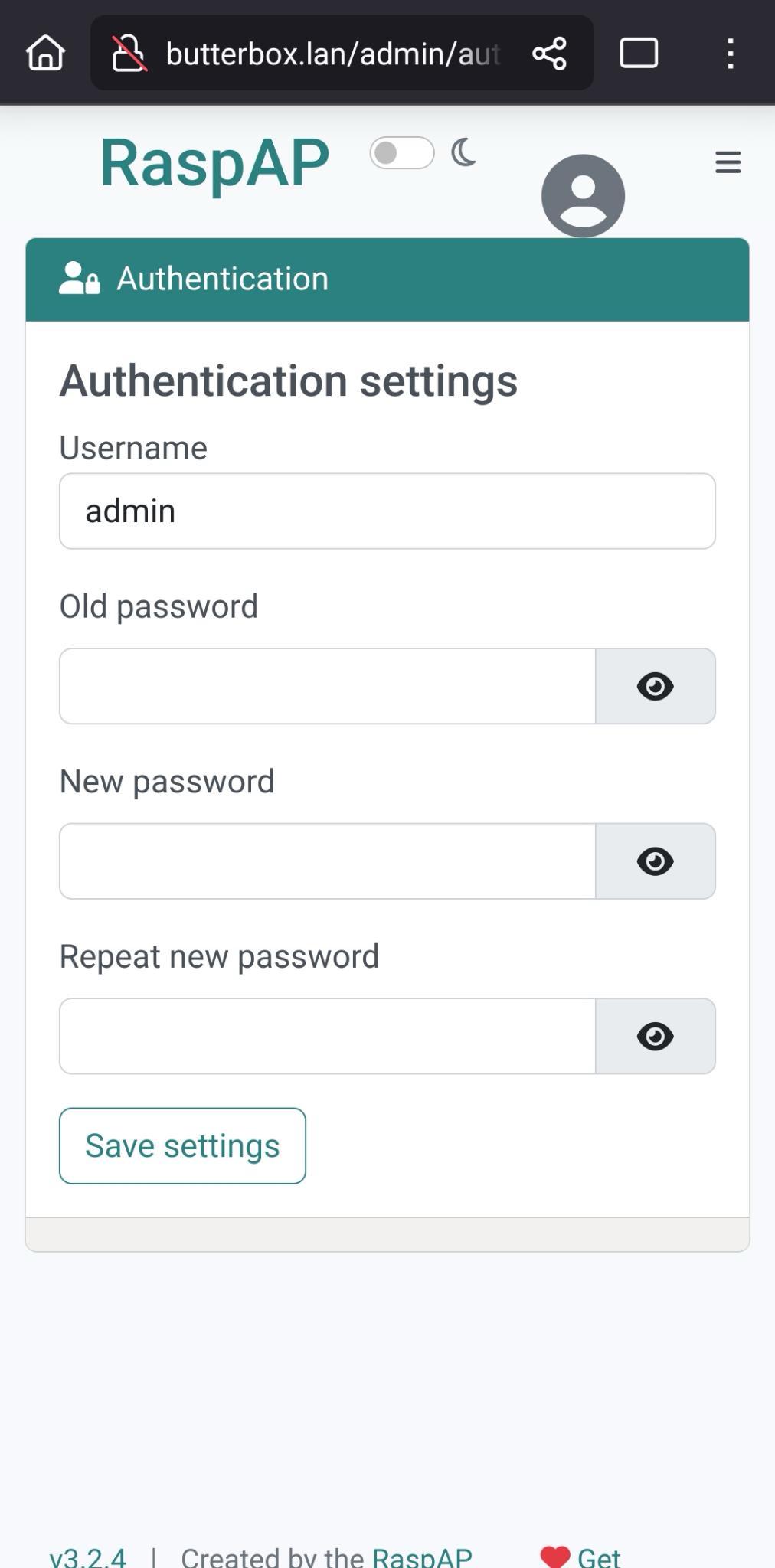Focus the Old password input field
The height and width of the screenshot is (1568, 775).
[327, 686]
